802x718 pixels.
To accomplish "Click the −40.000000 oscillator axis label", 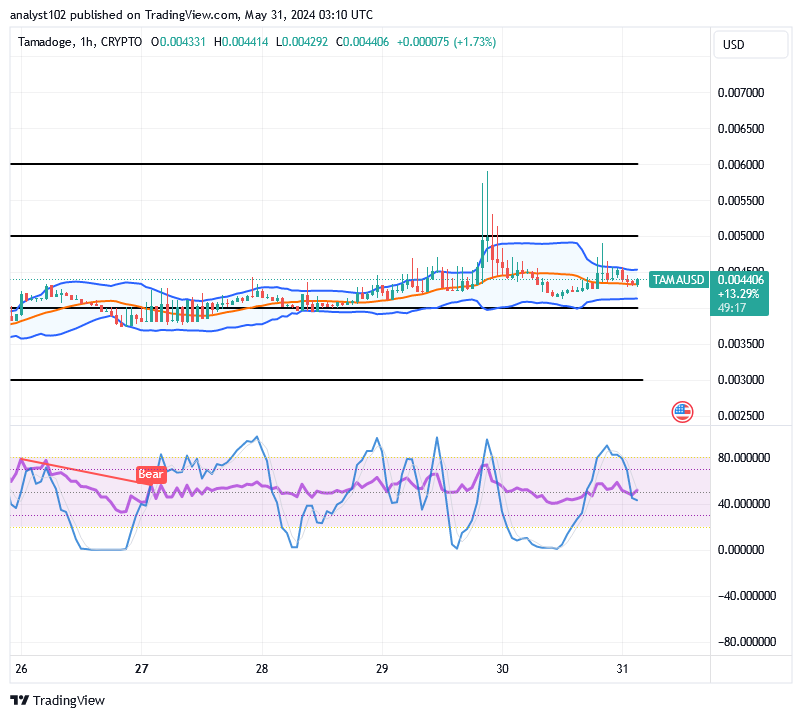I will click(747, 596).
